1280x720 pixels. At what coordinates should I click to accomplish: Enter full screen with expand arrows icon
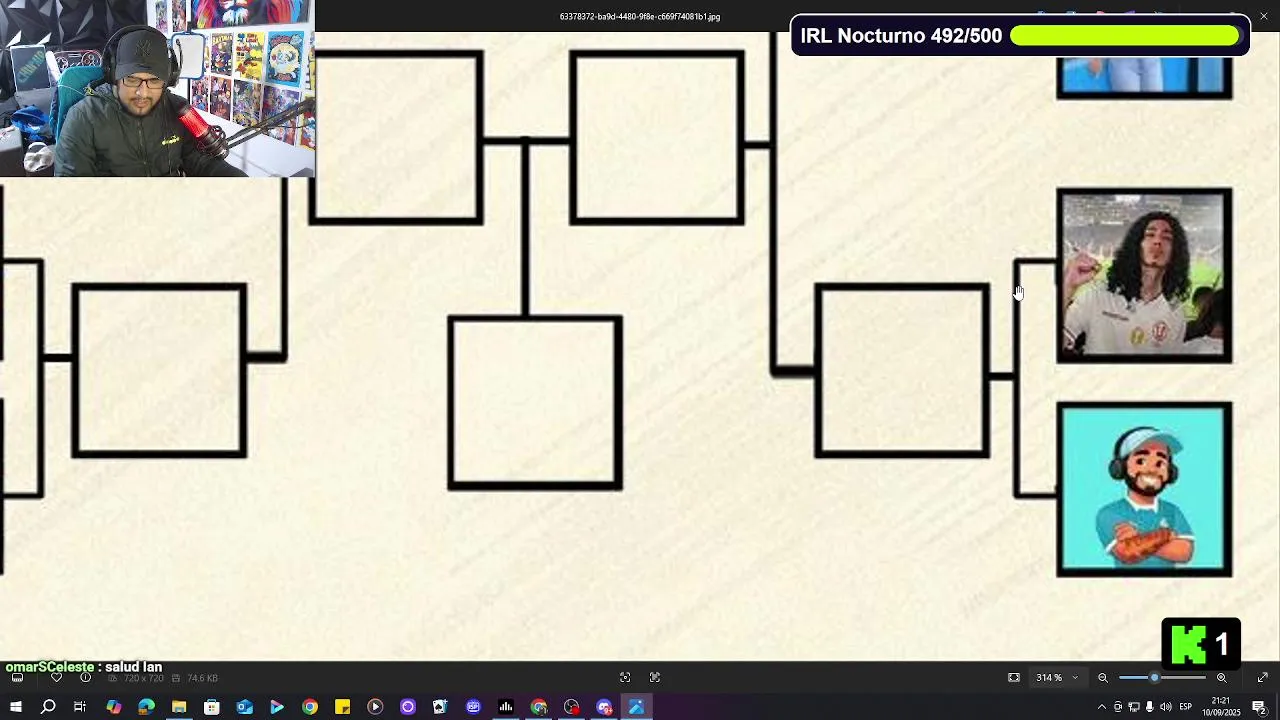tap(1262, 678)
